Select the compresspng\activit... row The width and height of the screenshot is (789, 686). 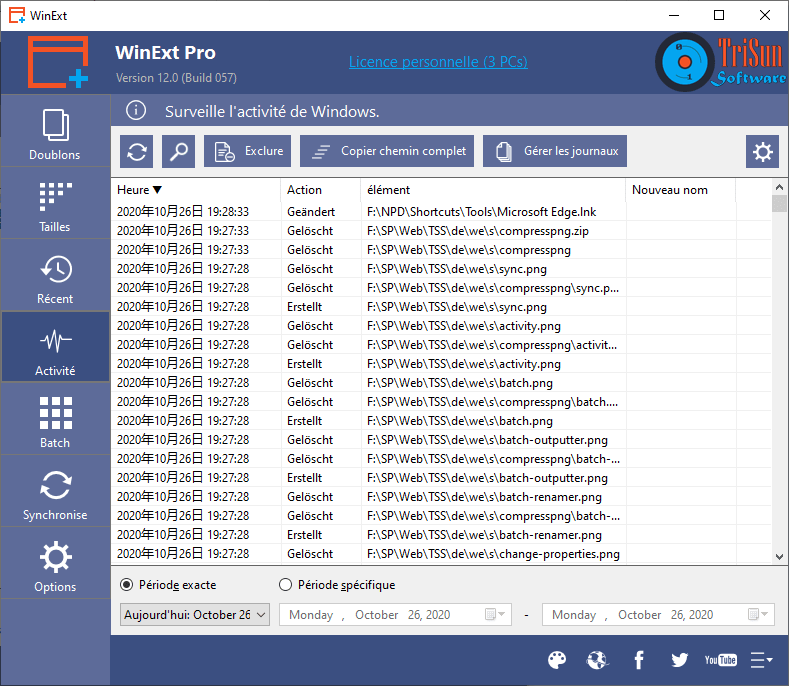[x=441, y=345]
